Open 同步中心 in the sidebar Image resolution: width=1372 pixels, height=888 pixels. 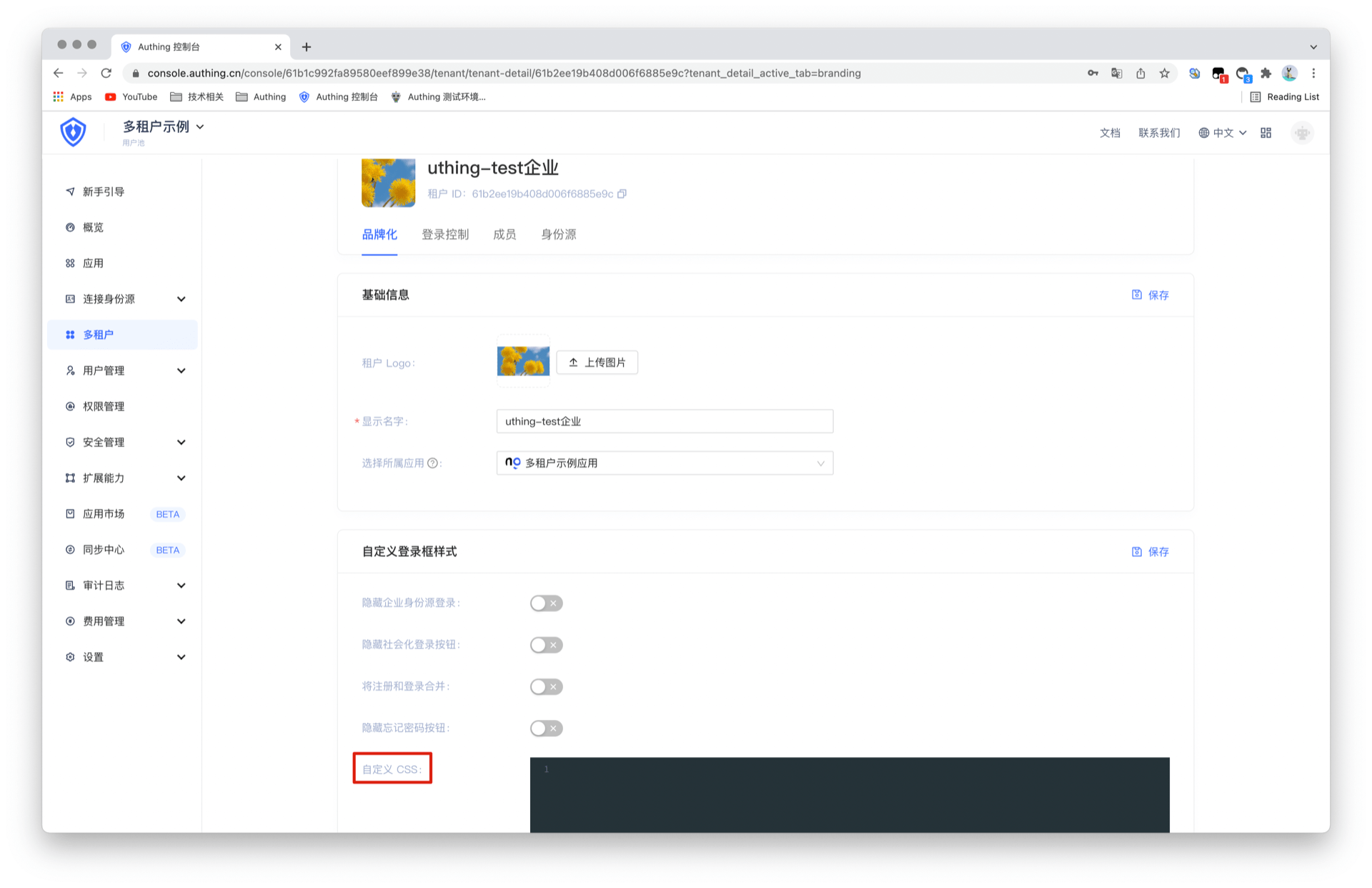(103, 549)
